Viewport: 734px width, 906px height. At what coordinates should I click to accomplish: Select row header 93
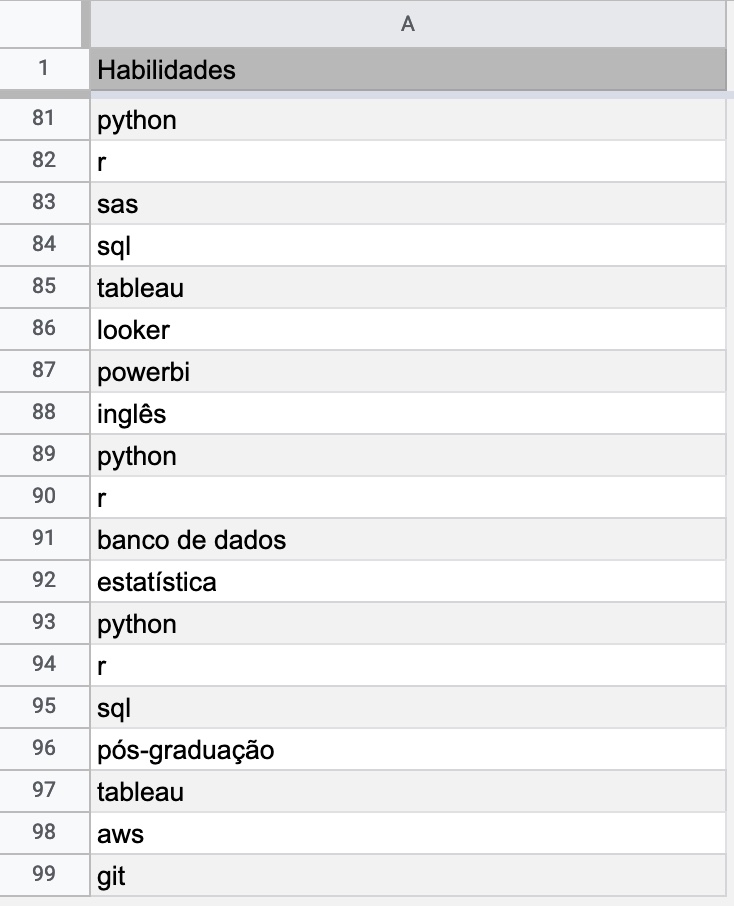[x=44, y=623]
